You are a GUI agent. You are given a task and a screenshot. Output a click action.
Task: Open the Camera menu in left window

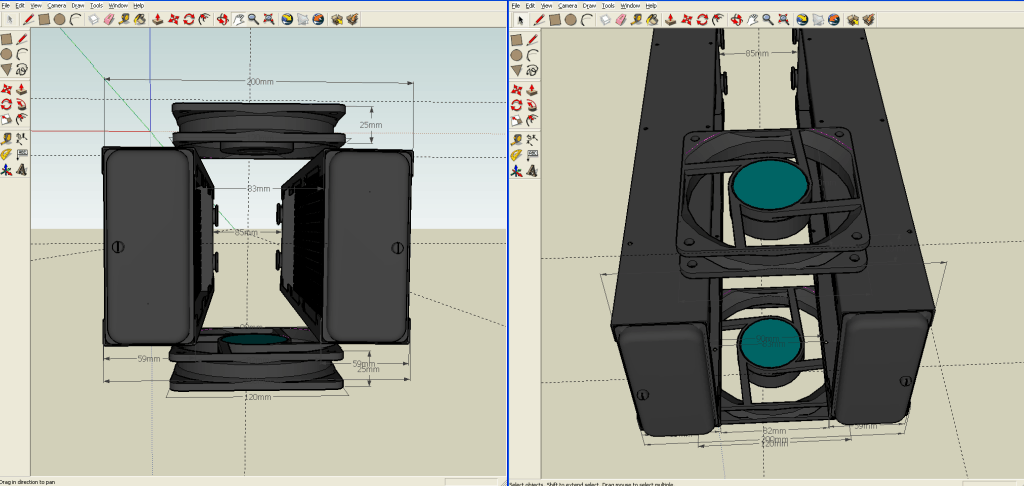point(56,6)
